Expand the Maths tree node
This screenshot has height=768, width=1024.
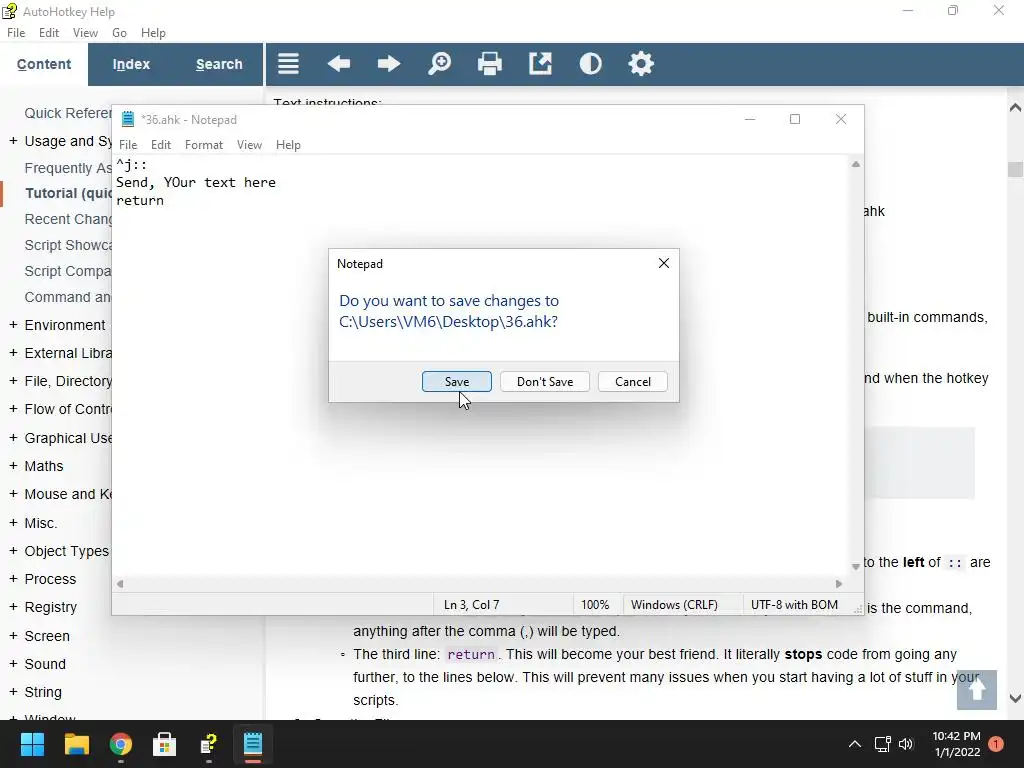[13, 466]
